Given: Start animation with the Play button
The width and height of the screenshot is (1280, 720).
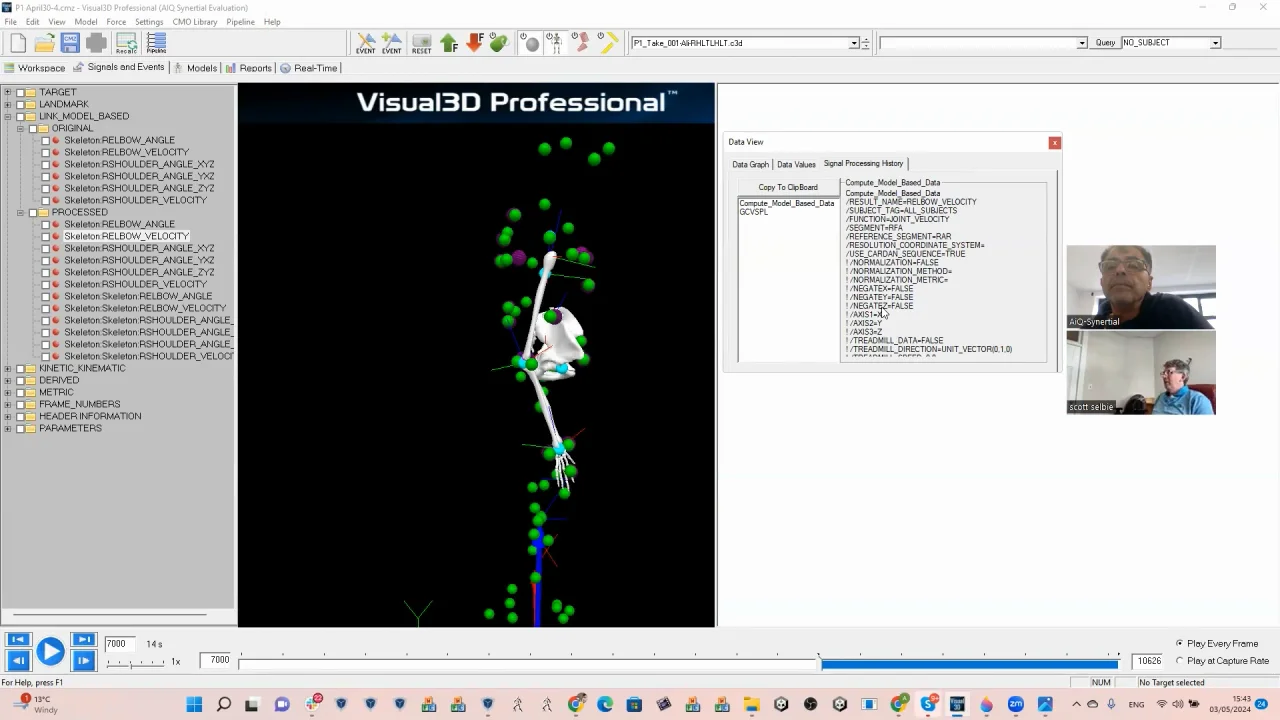Looking at the screenshot, I should coord(50,652).
